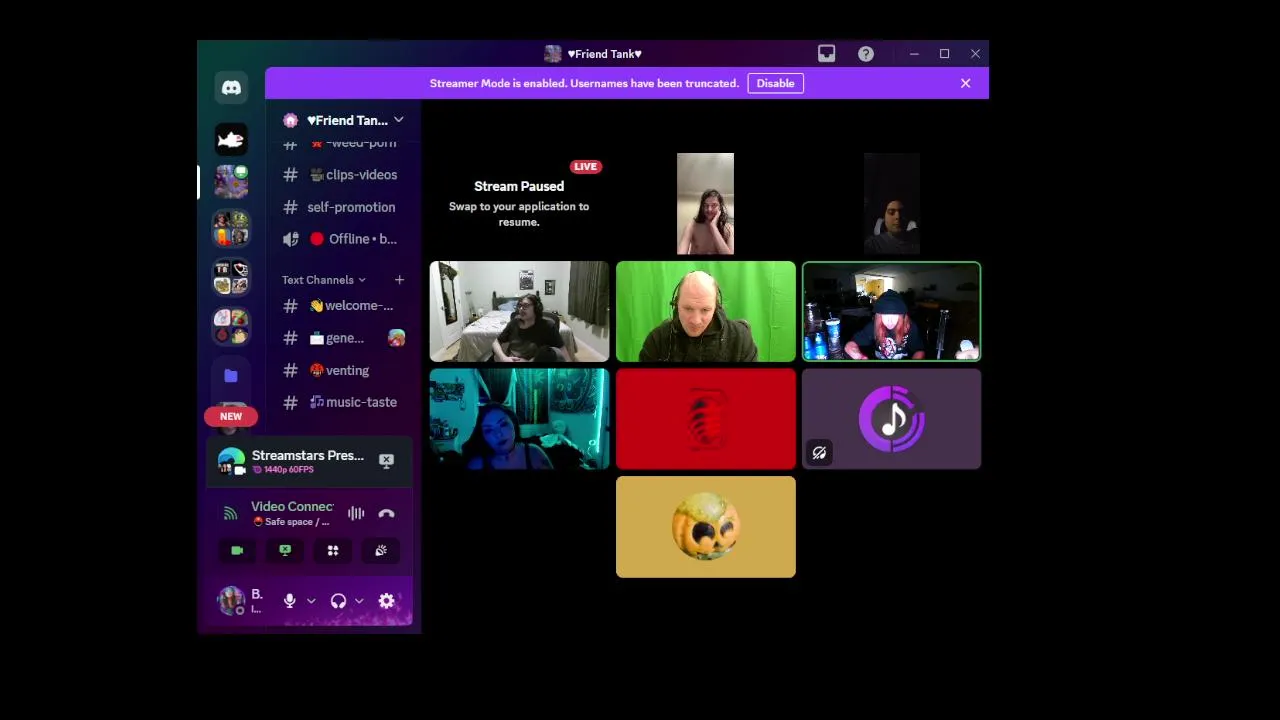Open soundboard icon

[x=381, y=551]
